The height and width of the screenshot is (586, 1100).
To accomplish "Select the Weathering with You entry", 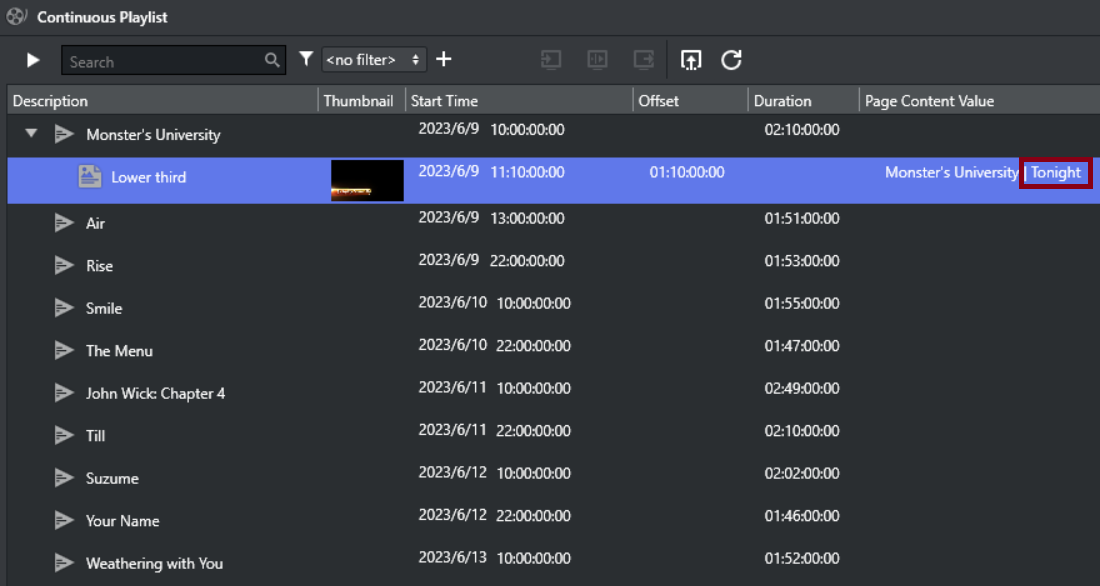I will (x=154, y=563).
